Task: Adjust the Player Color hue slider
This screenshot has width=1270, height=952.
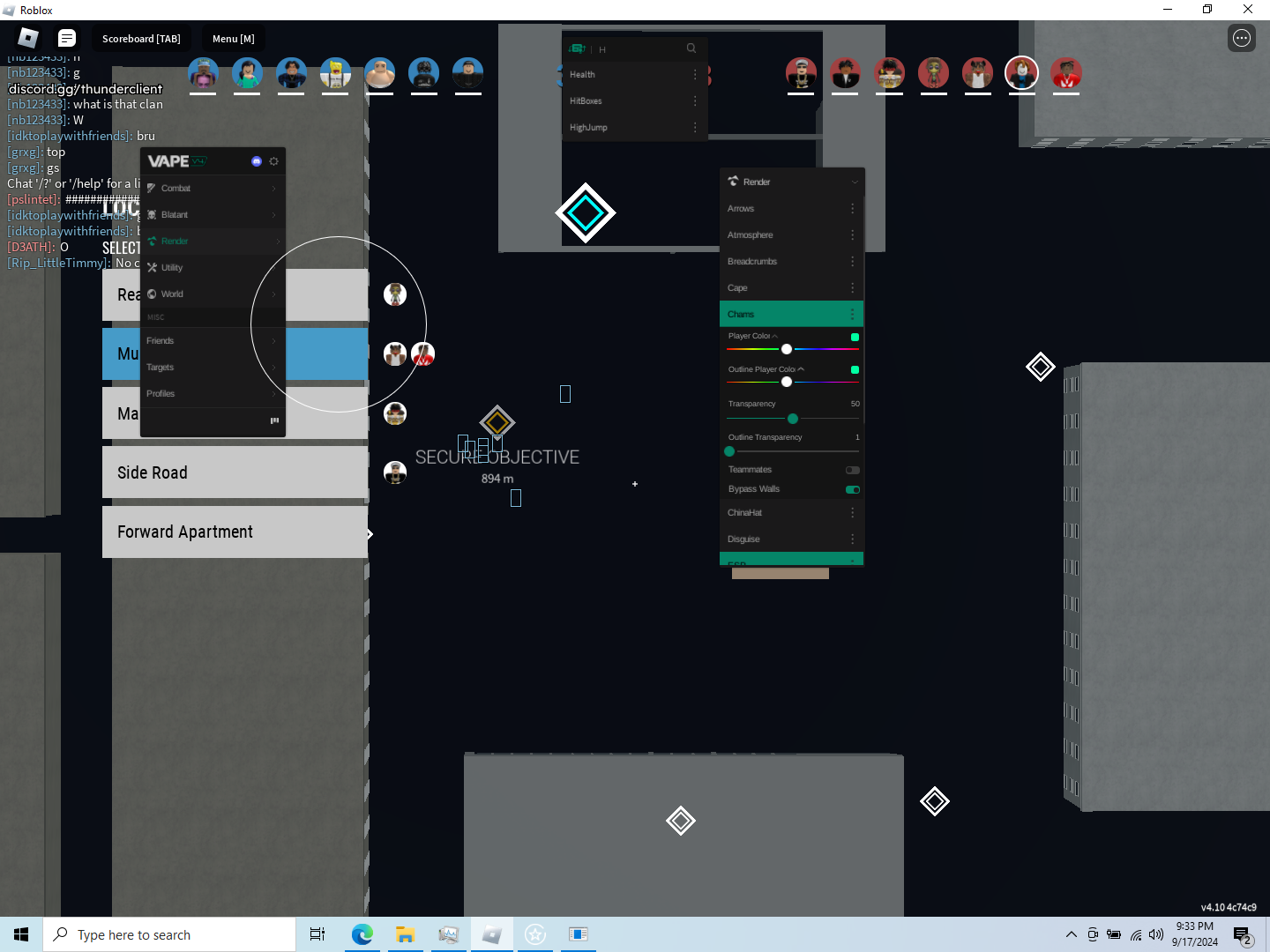Action: click(x=787, y=349)
